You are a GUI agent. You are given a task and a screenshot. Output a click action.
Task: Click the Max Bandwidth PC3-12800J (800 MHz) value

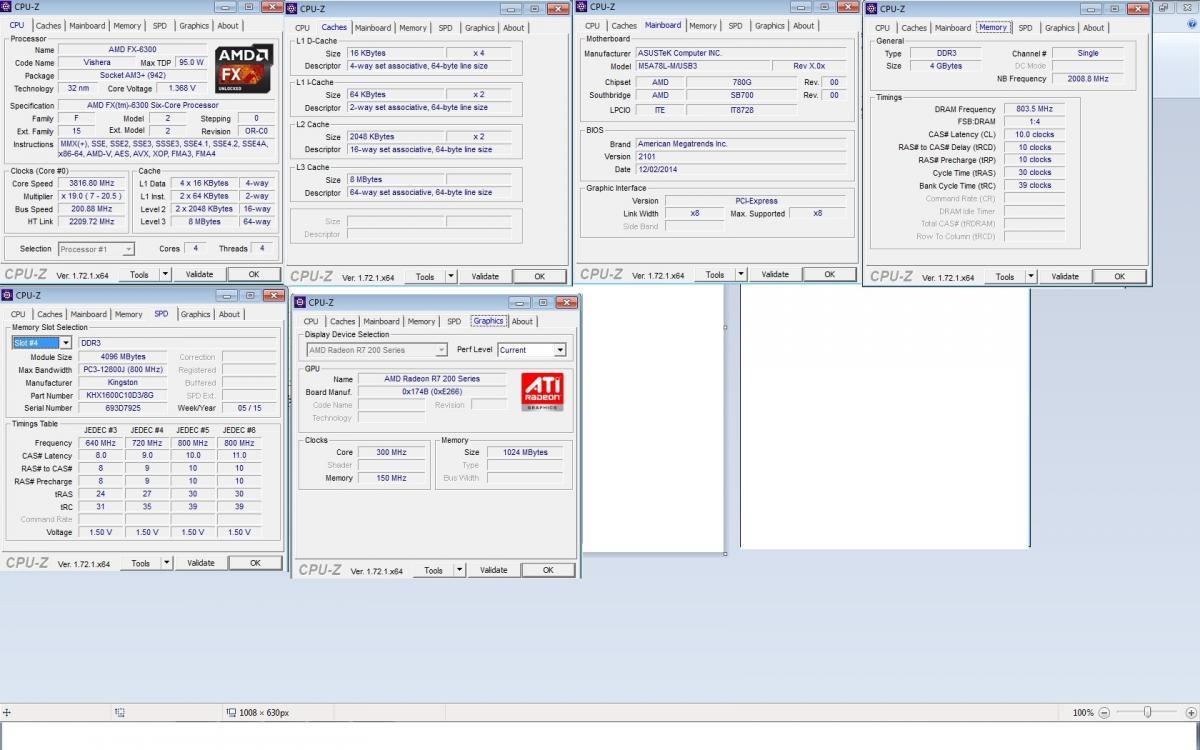click(x=124, y=370)
